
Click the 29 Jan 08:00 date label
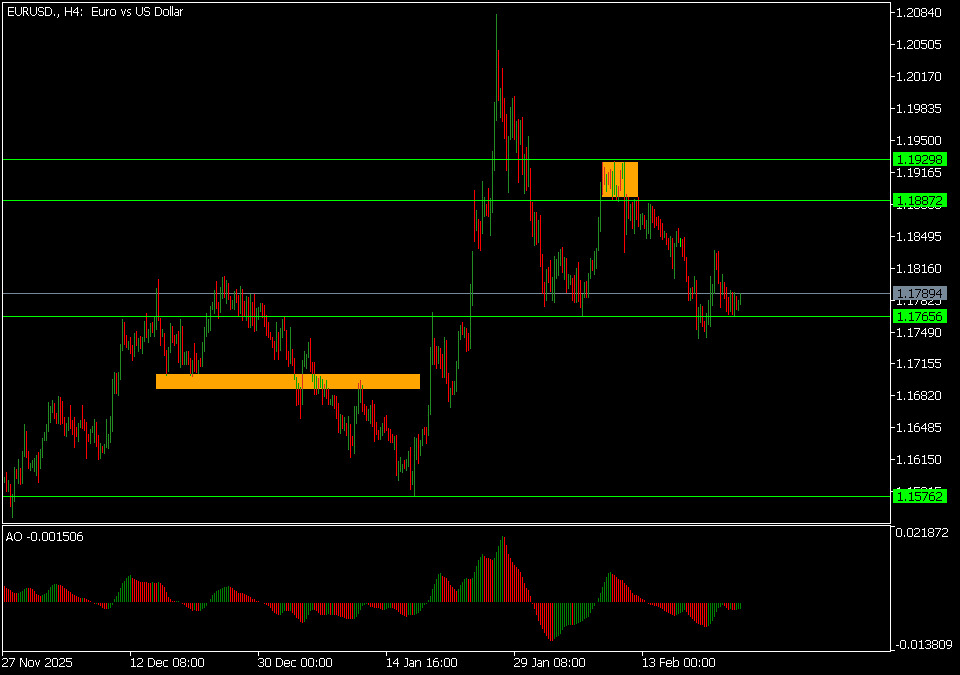point(551,662)
